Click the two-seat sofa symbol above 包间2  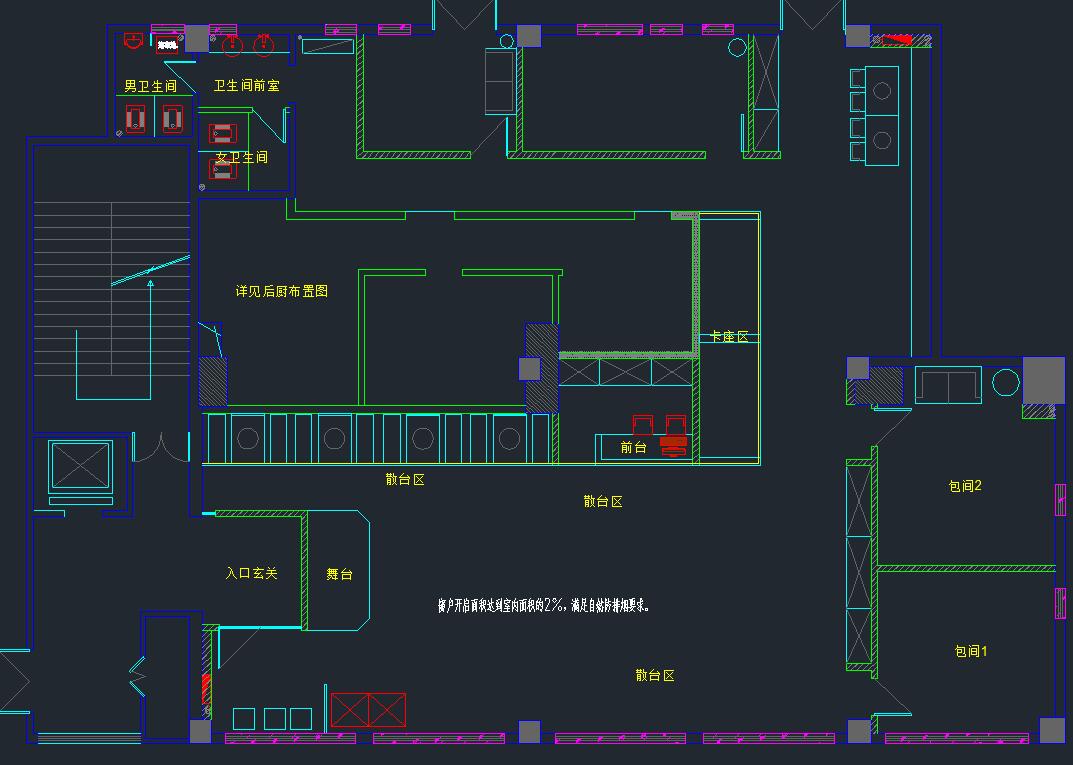coord(948,386)
